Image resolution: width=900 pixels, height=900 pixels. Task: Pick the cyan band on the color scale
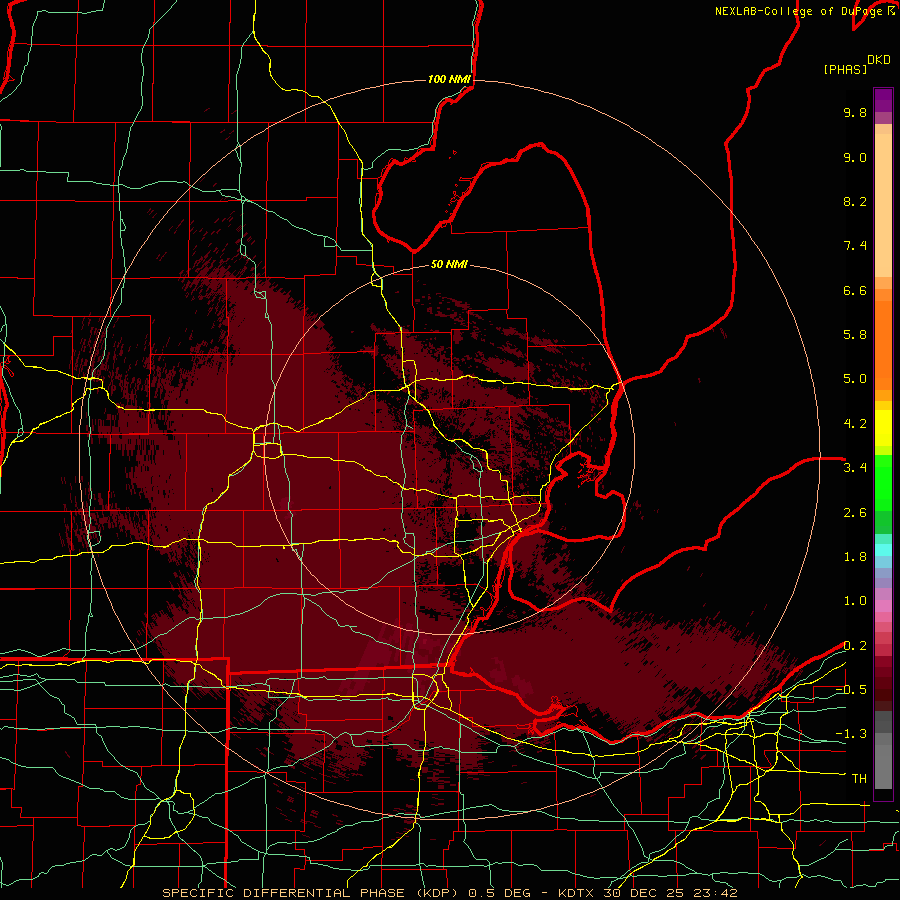pyautogui.click(x=883, y=550)
